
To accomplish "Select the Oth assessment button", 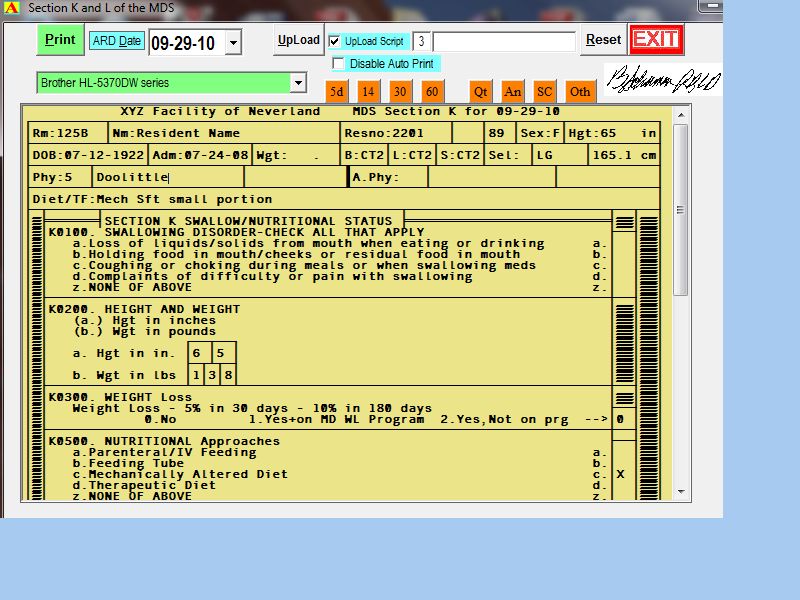I will 580,92.
